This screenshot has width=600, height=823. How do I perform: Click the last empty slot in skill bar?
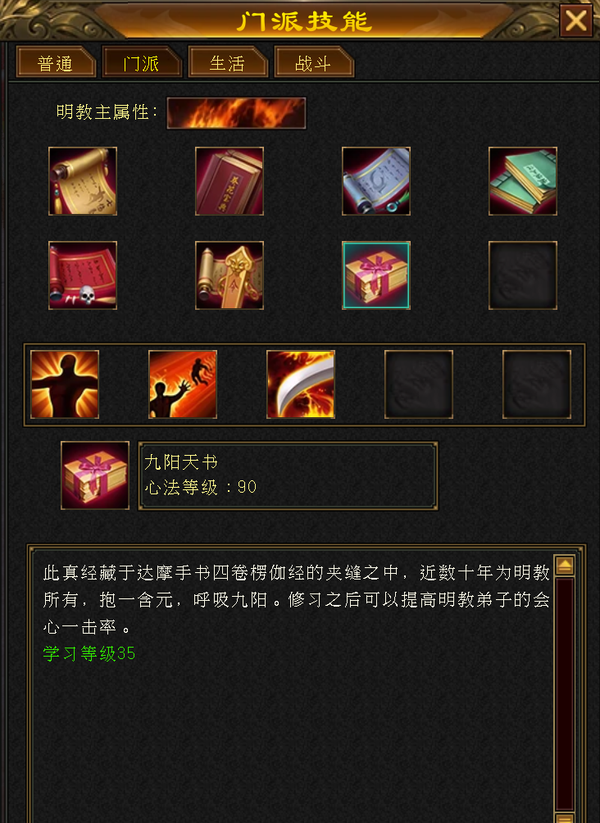(x=536, y=384)
